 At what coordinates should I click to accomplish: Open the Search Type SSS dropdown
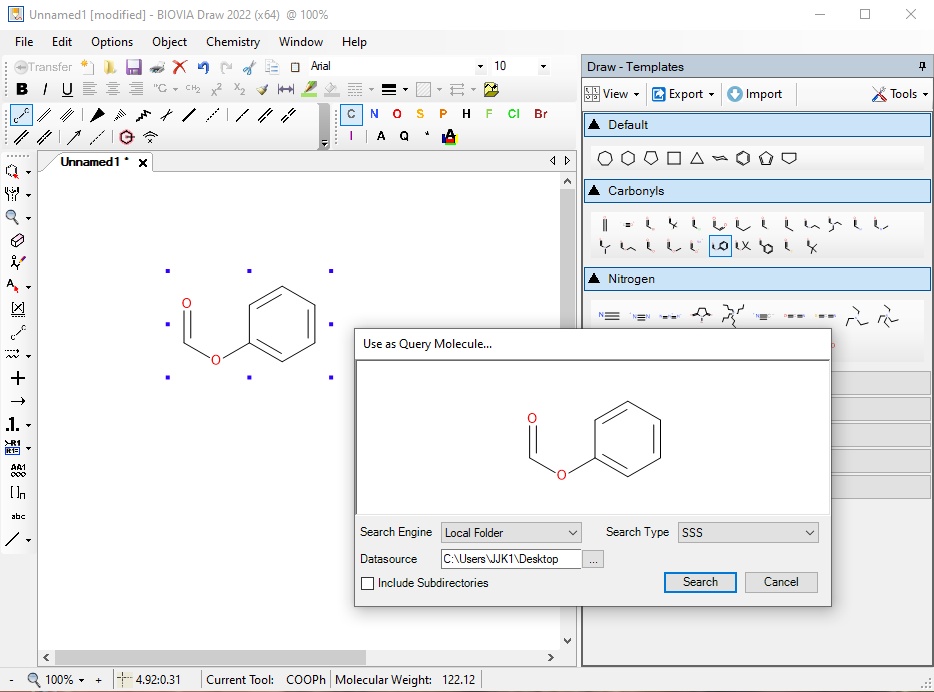(748, 533)
